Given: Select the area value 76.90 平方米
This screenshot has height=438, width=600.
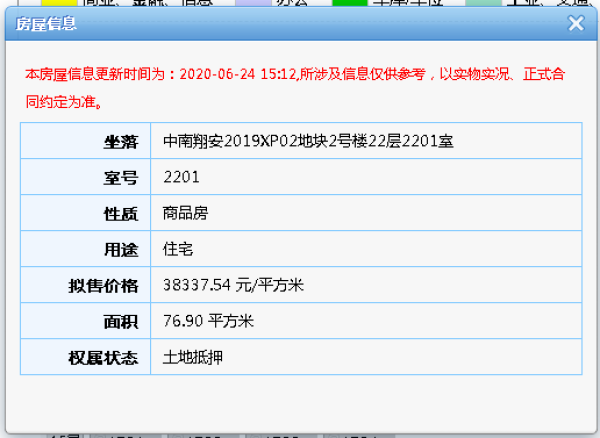Looking at the screenshot, I should click(x=209, y=321).
